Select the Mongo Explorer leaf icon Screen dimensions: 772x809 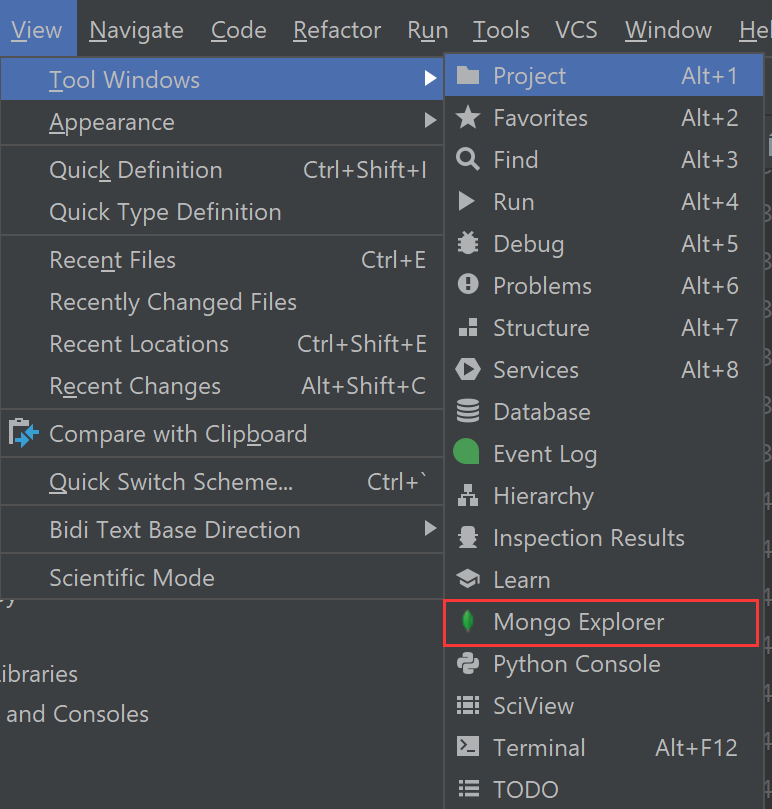point(466,621)
